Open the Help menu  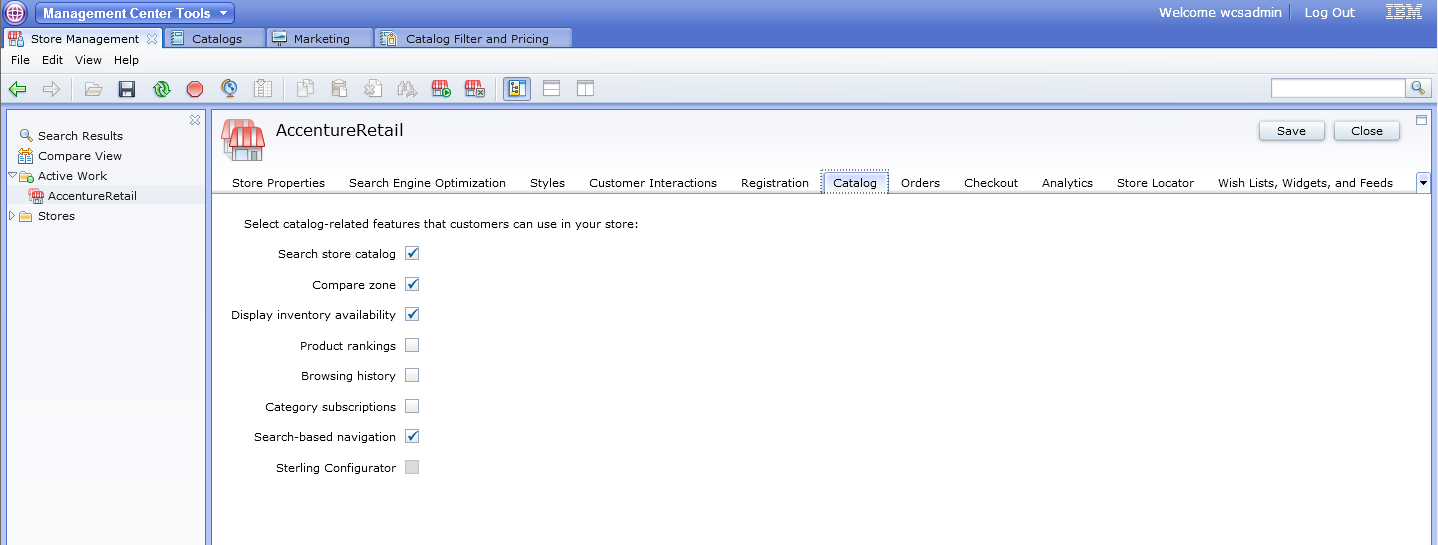point(126,60)
